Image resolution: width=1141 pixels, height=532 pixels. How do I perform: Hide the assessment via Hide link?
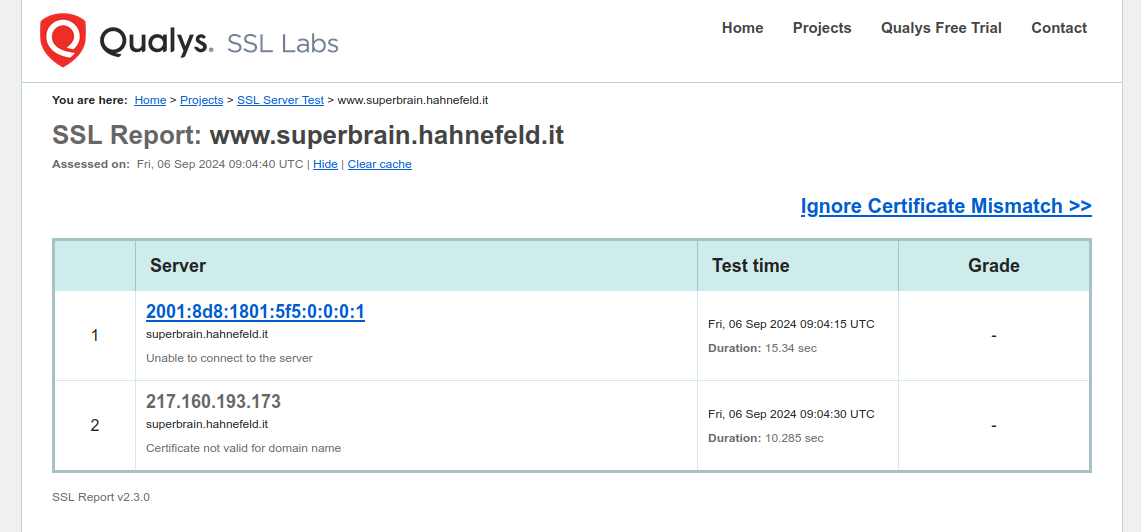pyautogui.click(x=325, y=164)
